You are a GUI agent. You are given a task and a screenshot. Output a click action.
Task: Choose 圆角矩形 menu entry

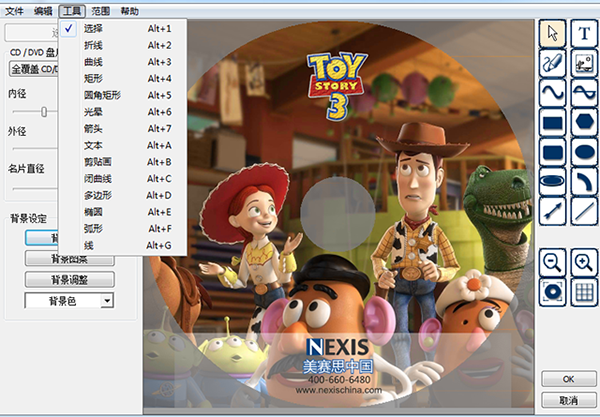(122, 95)
